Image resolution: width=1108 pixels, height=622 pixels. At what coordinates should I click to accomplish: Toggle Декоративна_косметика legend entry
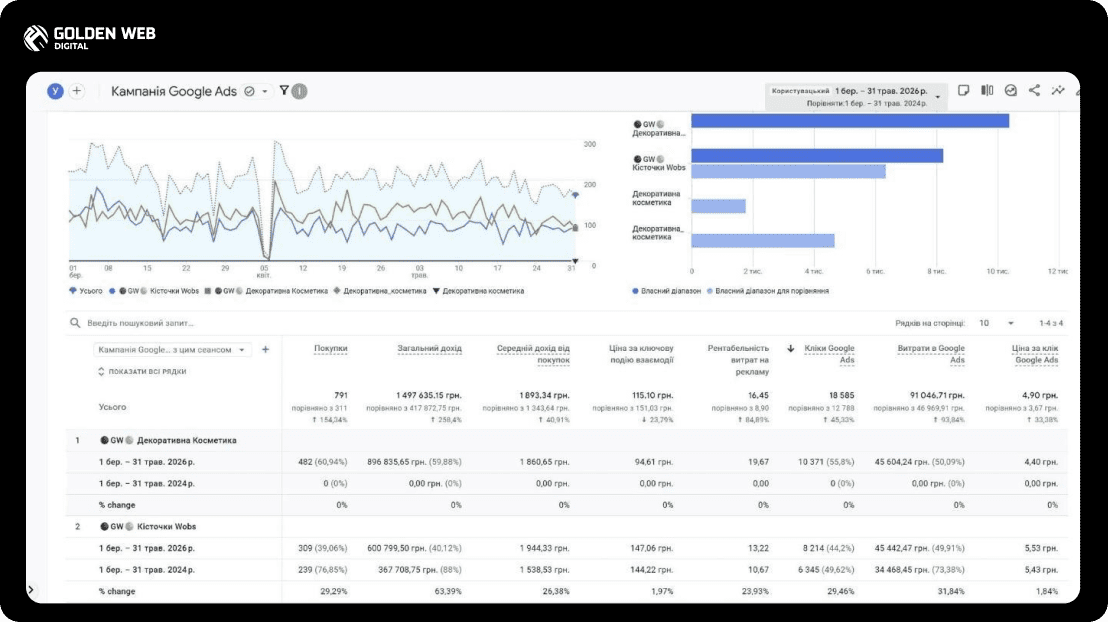click(380, 291)
